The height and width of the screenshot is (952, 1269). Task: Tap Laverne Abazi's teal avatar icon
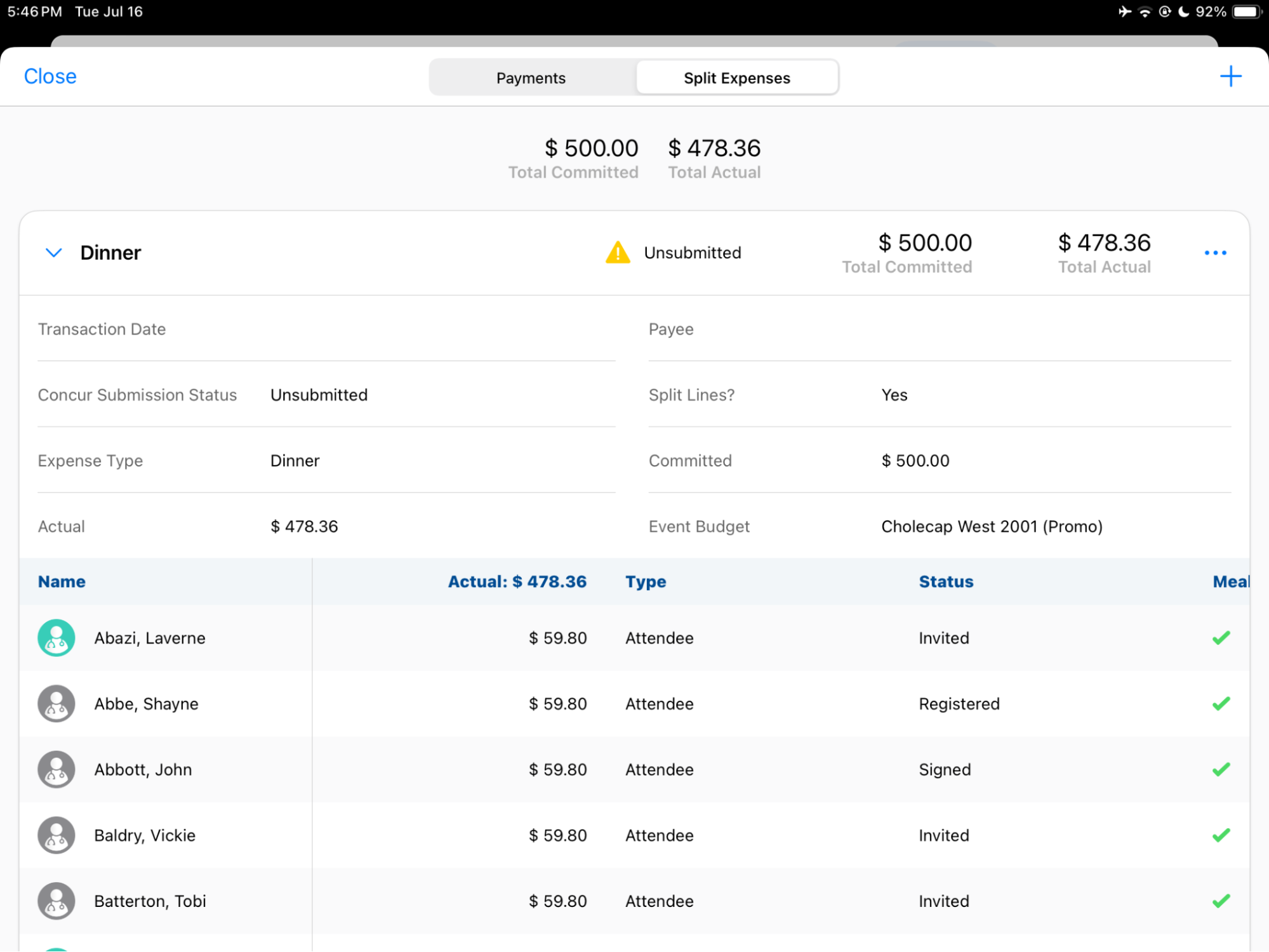pos(56,638)
